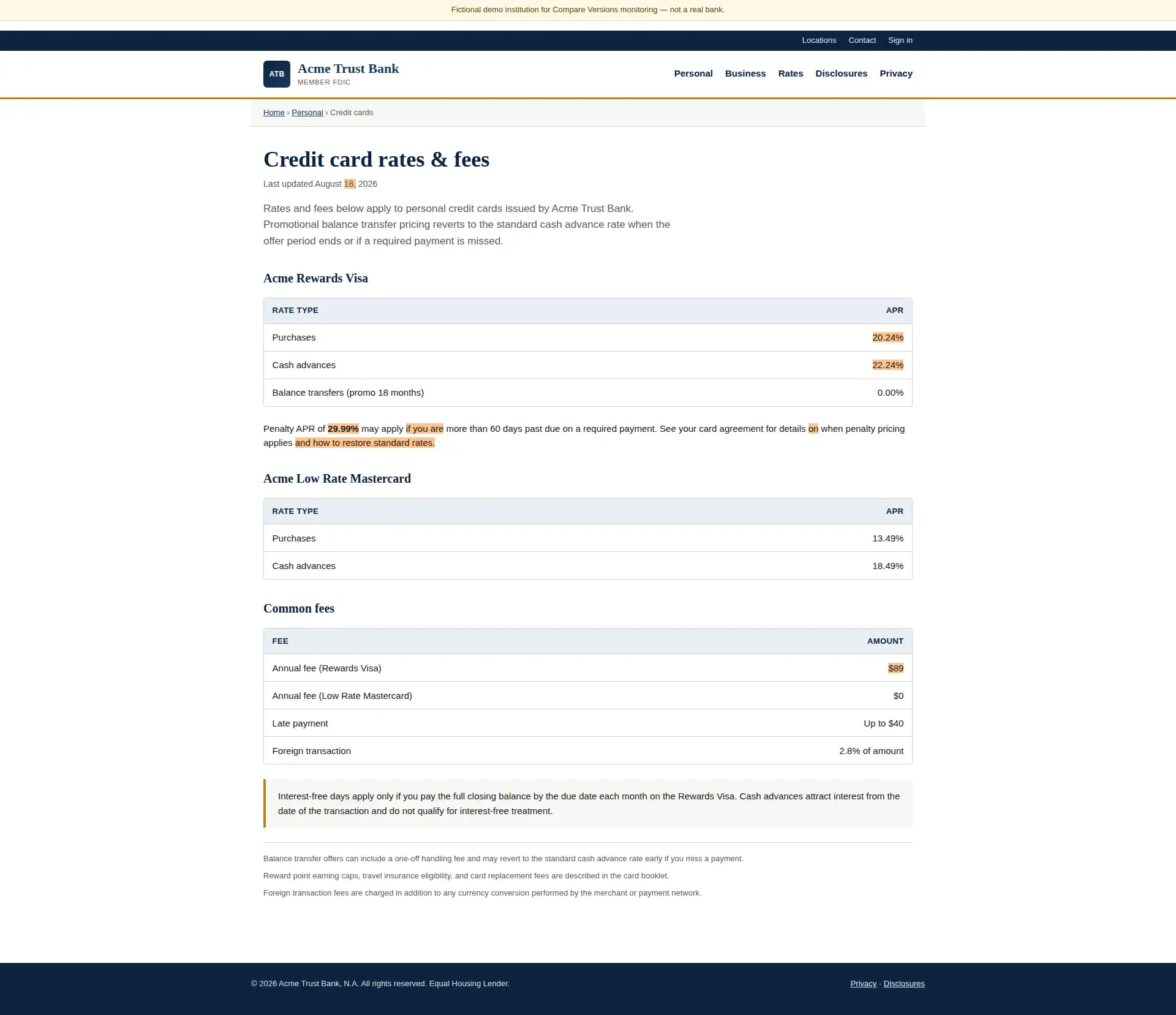Open the Locations link
Viewport: 1176px width, 1015px height.
[819, 40]
